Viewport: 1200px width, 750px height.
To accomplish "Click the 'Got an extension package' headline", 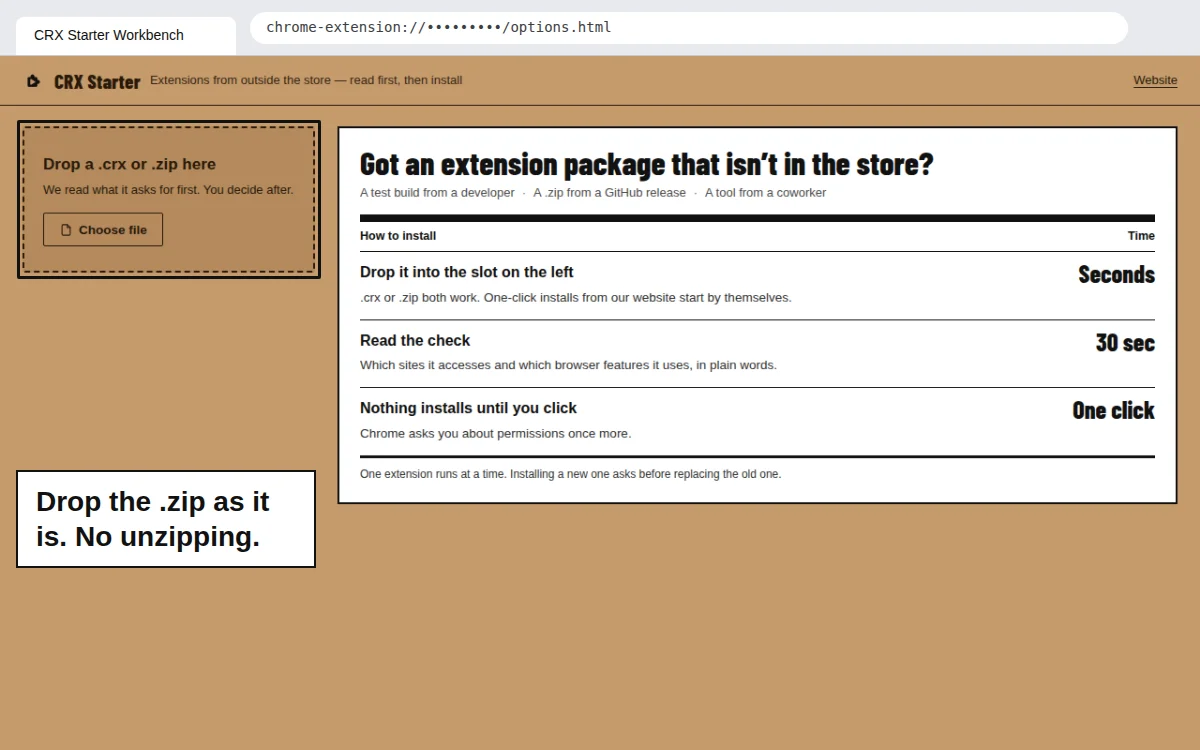I will click(646, 163).
